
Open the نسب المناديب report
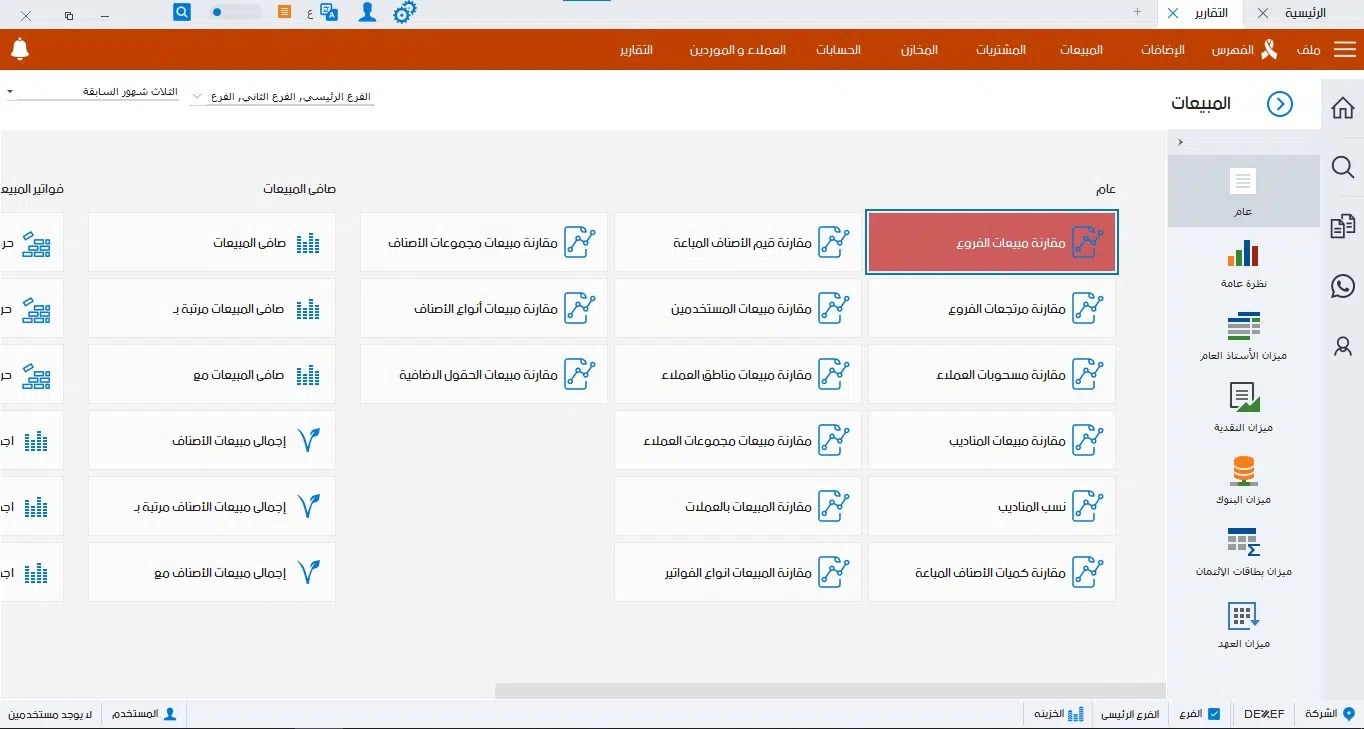(x=991, y=506)
